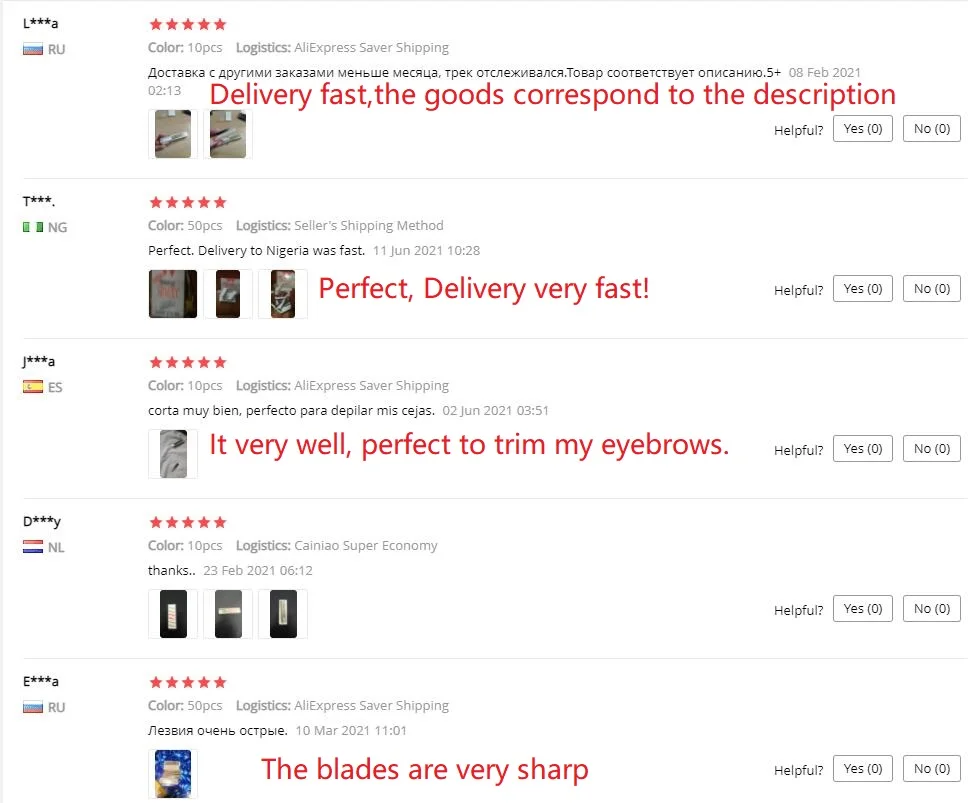This screenshot has width=968, height=803.
Task: Open first photo in L***a's review
Action: point(173,134)
